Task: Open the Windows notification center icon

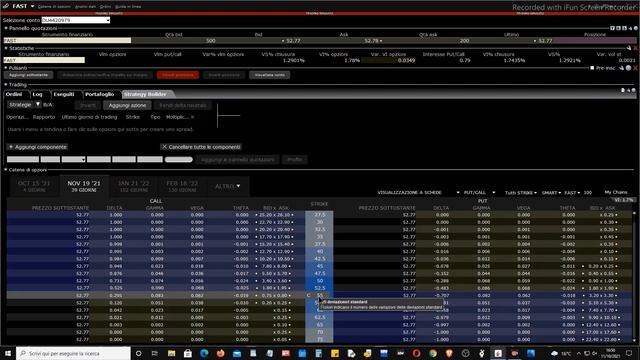Action: 629,353
